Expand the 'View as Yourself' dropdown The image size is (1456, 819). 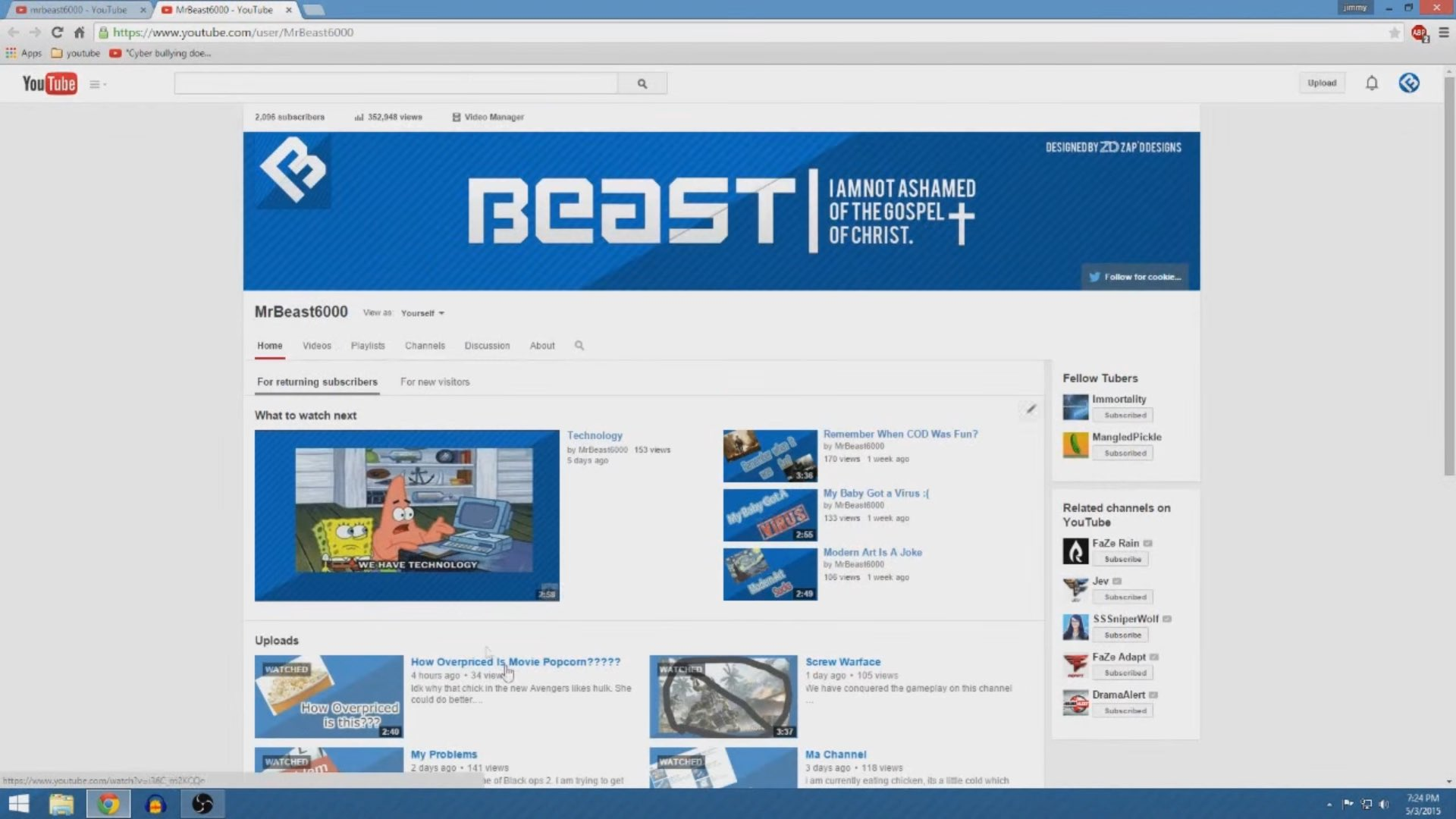coord(422,313)
